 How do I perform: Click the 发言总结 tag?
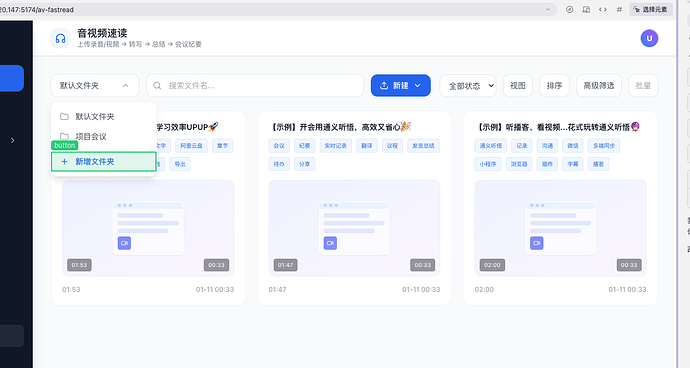coord(423,146)
